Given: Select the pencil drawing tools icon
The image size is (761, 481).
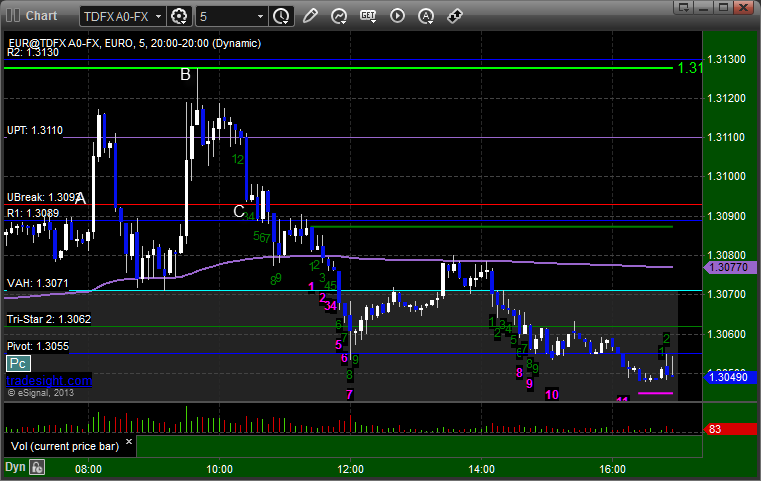Looking at the screenshot, I should point(310,16).
